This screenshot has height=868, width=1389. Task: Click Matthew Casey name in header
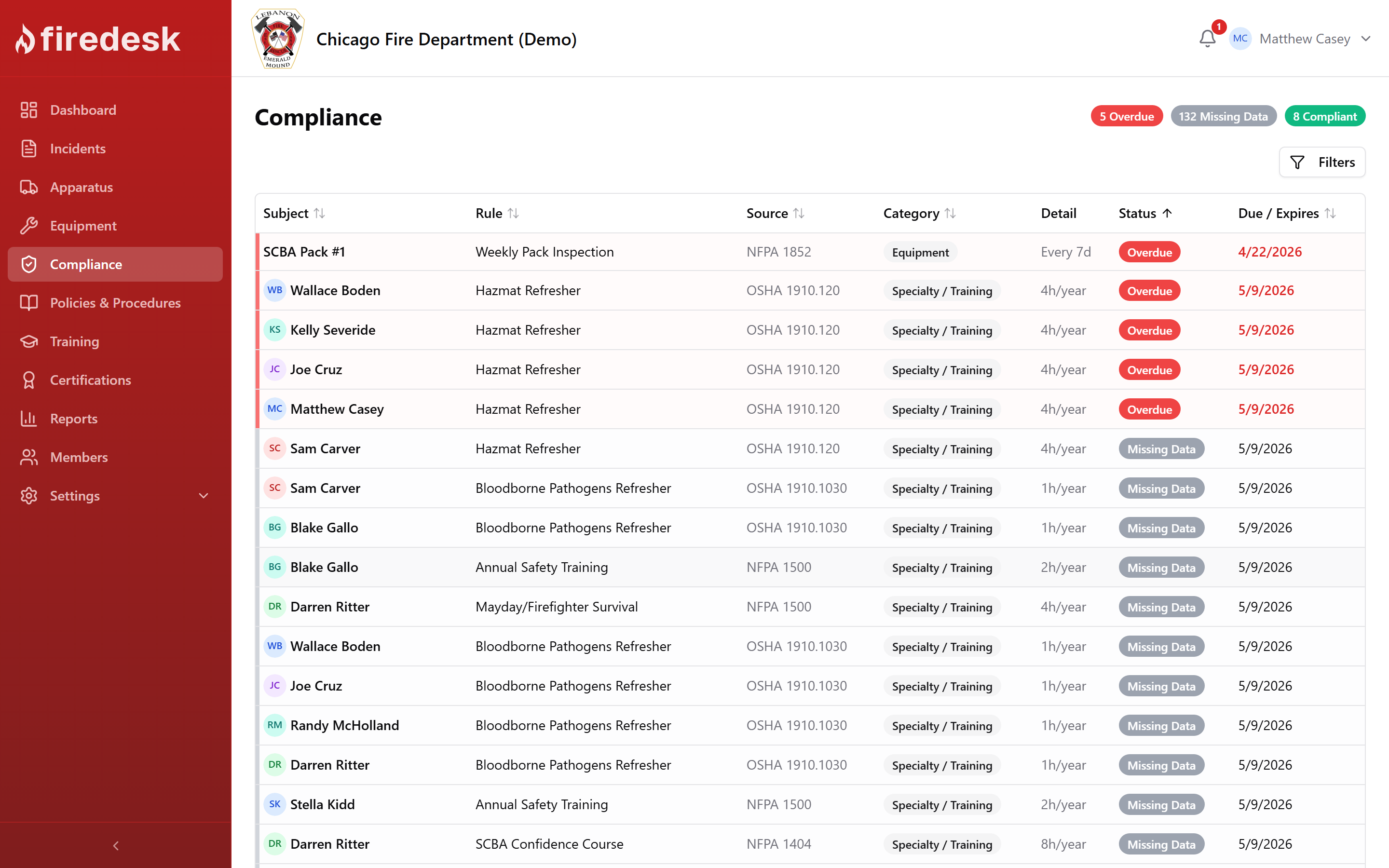(x=1305, y=39)
